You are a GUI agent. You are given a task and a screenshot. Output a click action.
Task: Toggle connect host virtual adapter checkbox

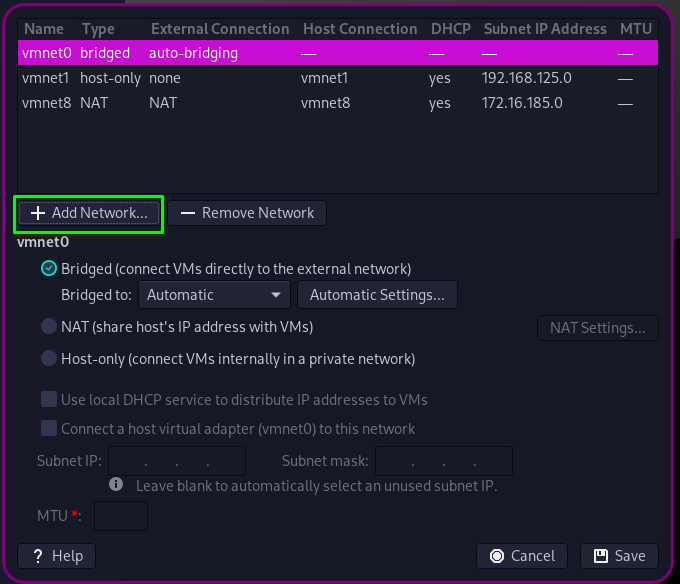[49, 429]
